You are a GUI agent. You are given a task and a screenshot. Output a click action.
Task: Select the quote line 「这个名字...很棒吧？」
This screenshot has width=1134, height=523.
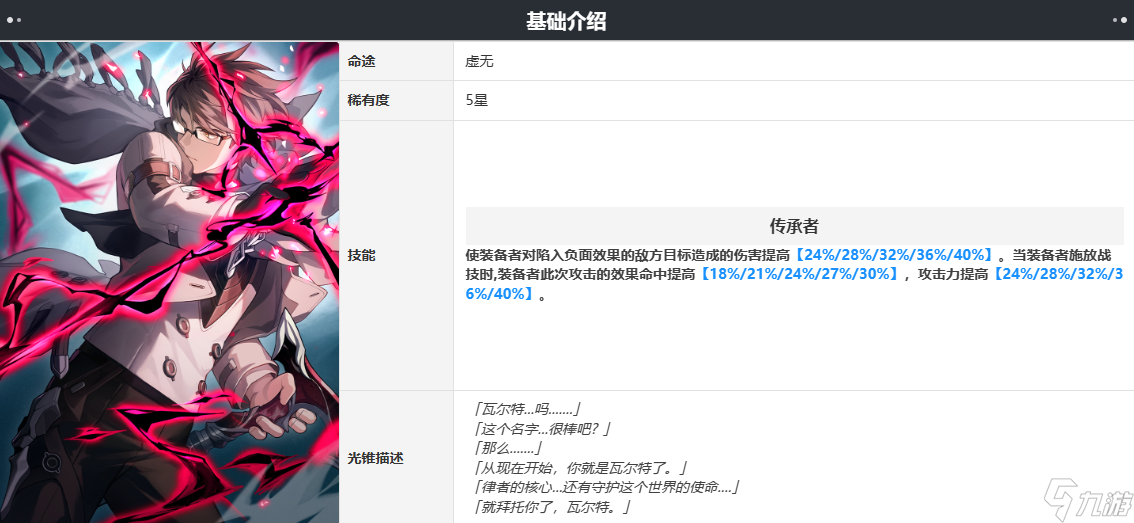[x=540, y=428]
